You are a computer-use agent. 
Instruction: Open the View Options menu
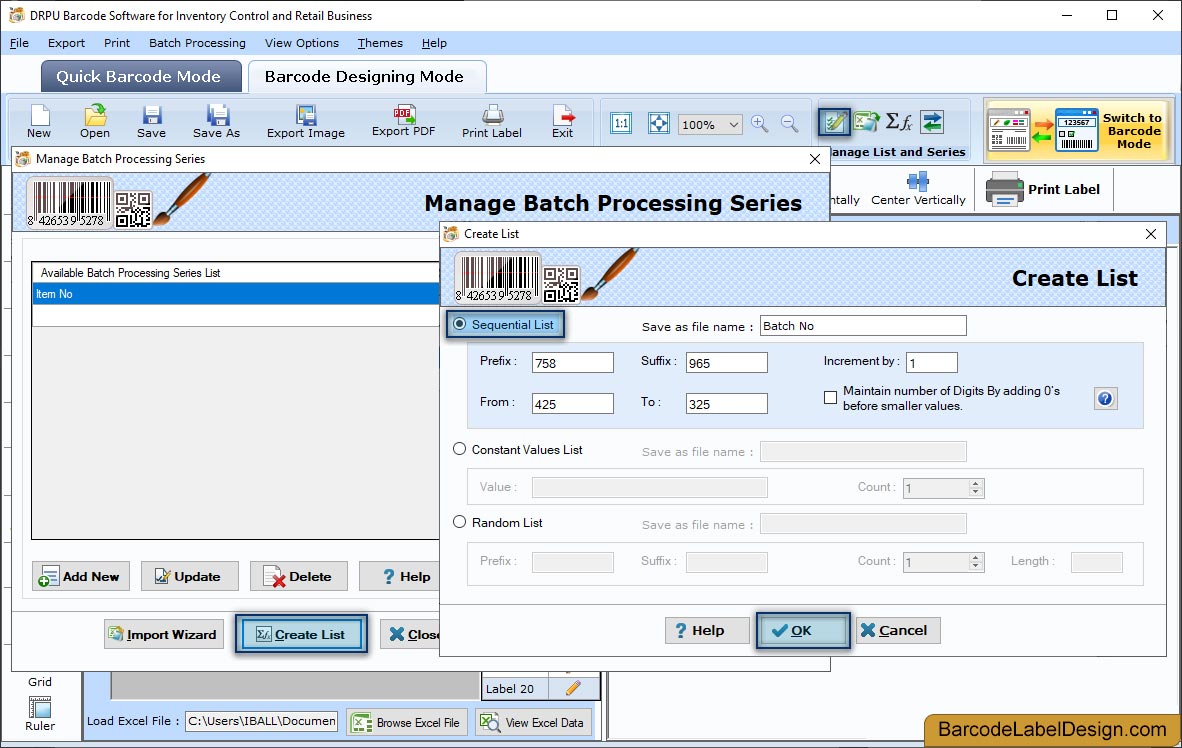pos(302,43)
